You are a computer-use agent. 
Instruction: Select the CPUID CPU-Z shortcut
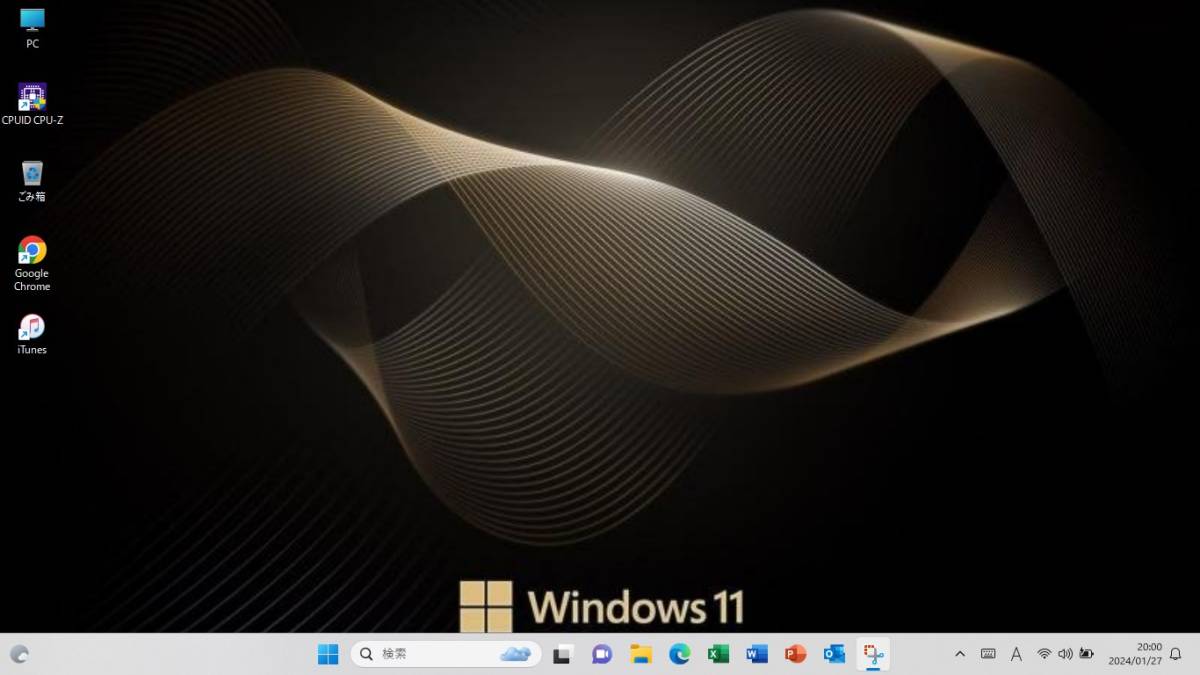32,104
